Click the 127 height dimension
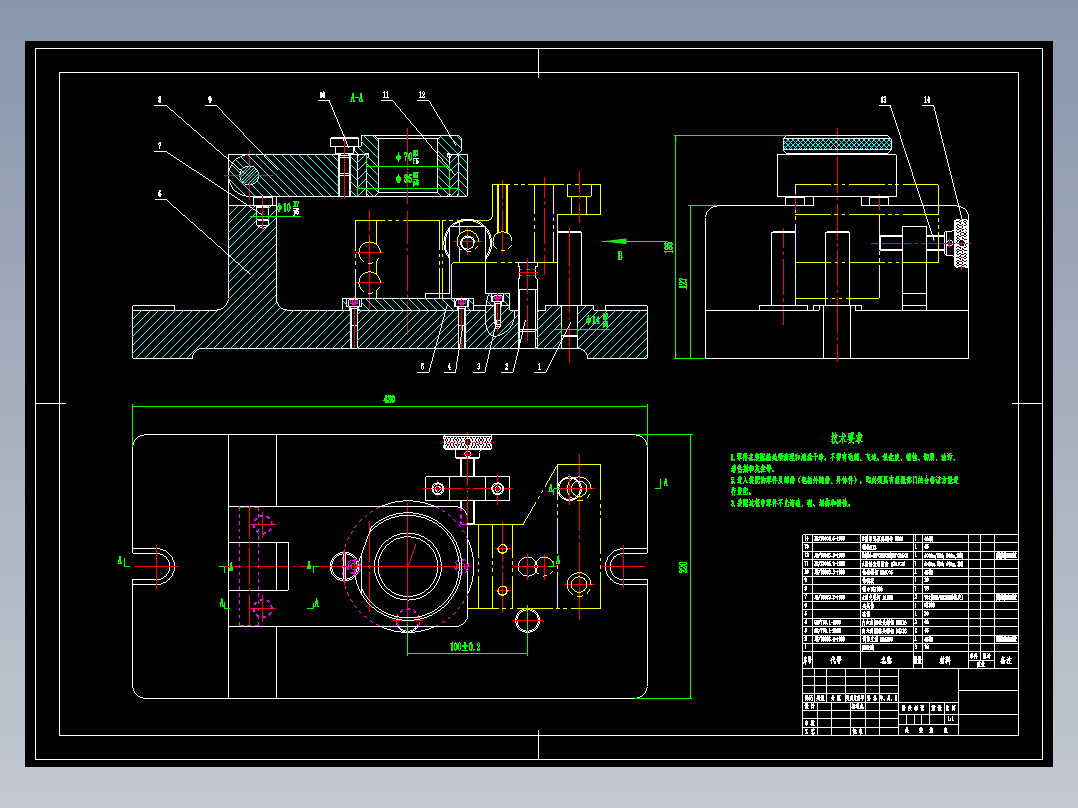 [x=683, y=283]
